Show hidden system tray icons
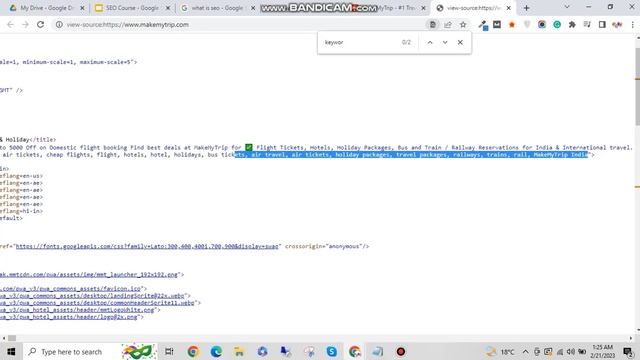This screenshot has width=640, height=360. coord(525,352)
